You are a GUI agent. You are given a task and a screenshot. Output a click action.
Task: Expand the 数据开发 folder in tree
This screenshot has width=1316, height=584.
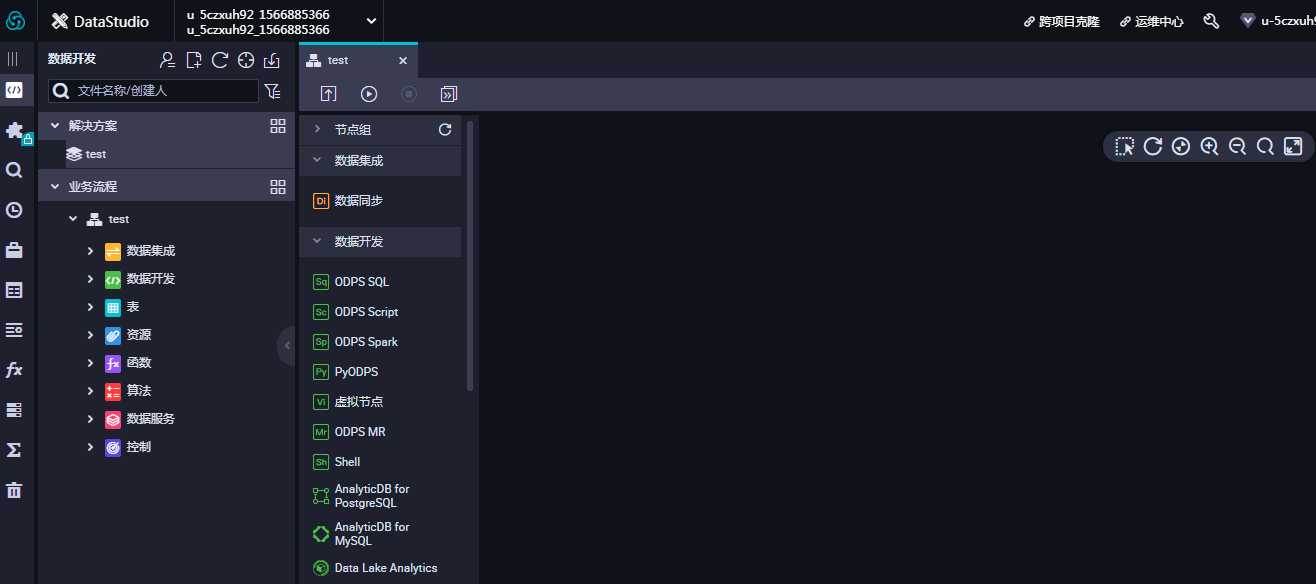[90, 279]
